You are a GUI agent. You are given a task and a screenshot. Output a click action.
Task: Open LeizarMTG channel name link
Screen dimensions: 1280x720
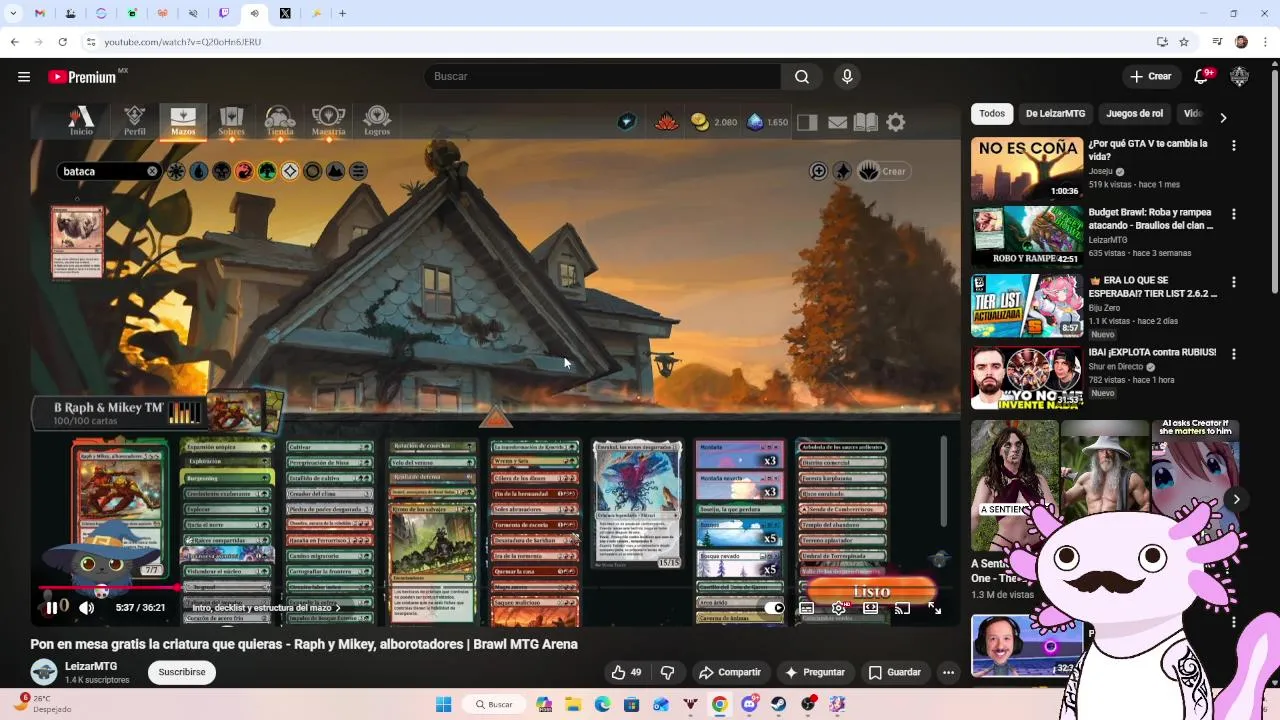point(91,666)
